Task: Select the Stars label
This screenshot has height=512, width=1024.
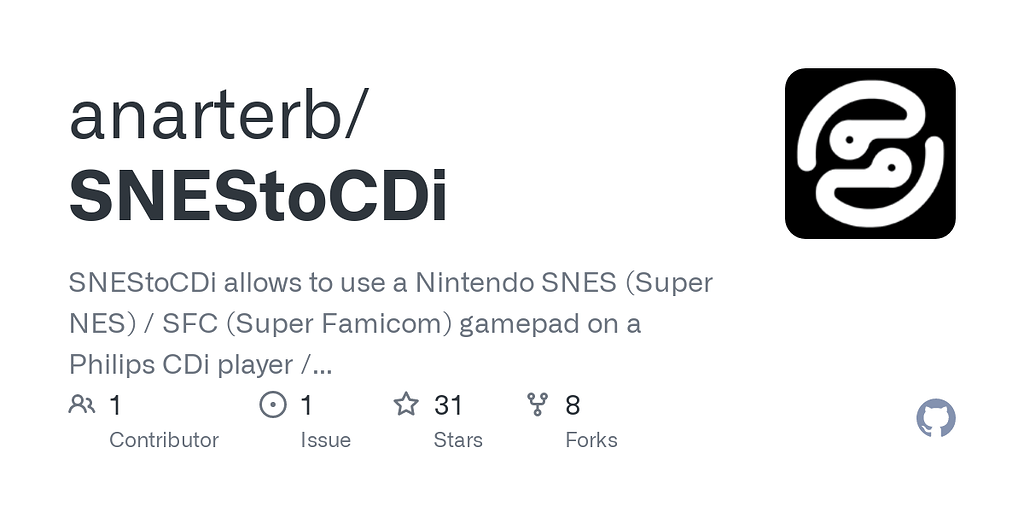Action: point(458,440)
